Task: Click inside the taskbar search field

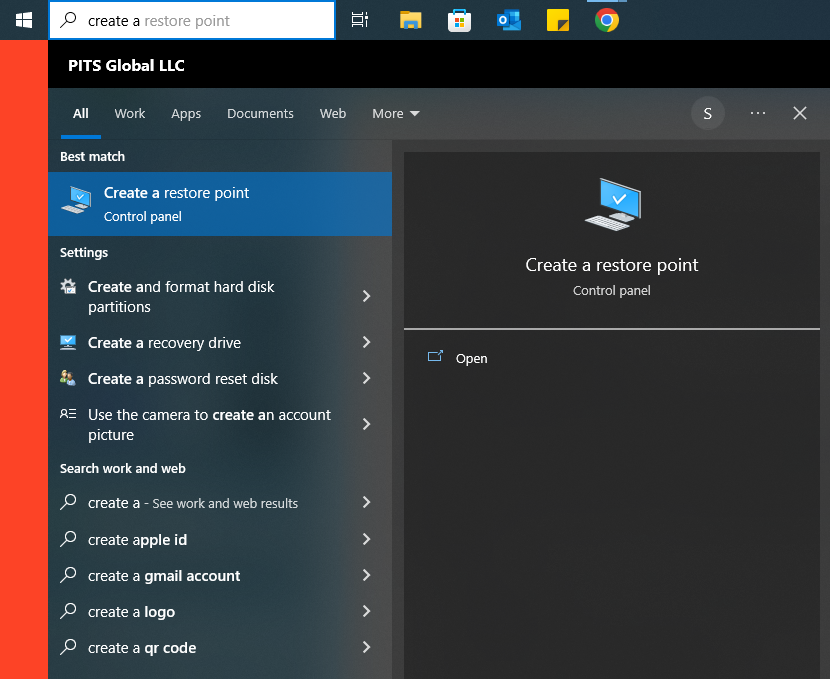Action: coord(192,20)
